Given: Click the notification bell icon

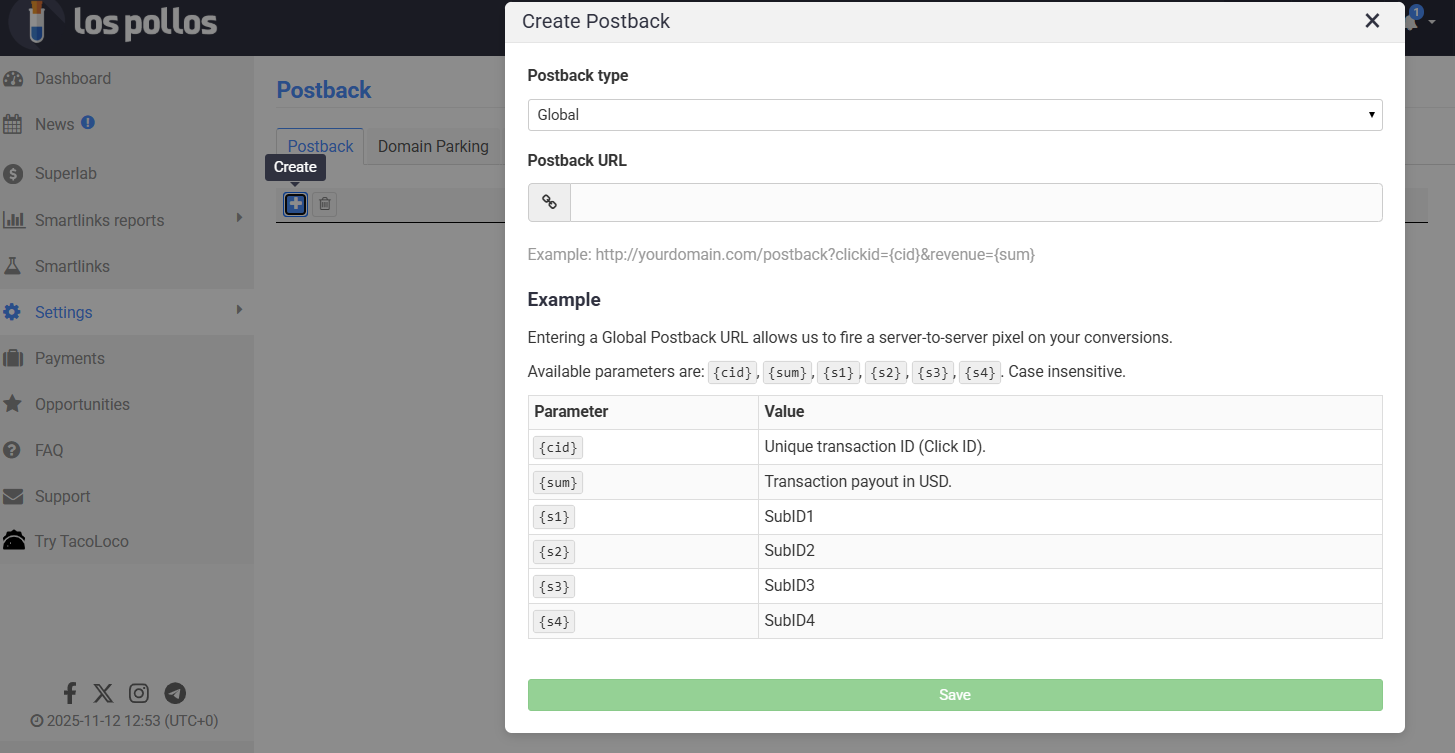Looking at the screenshot, I should [x=1411, y=21].
